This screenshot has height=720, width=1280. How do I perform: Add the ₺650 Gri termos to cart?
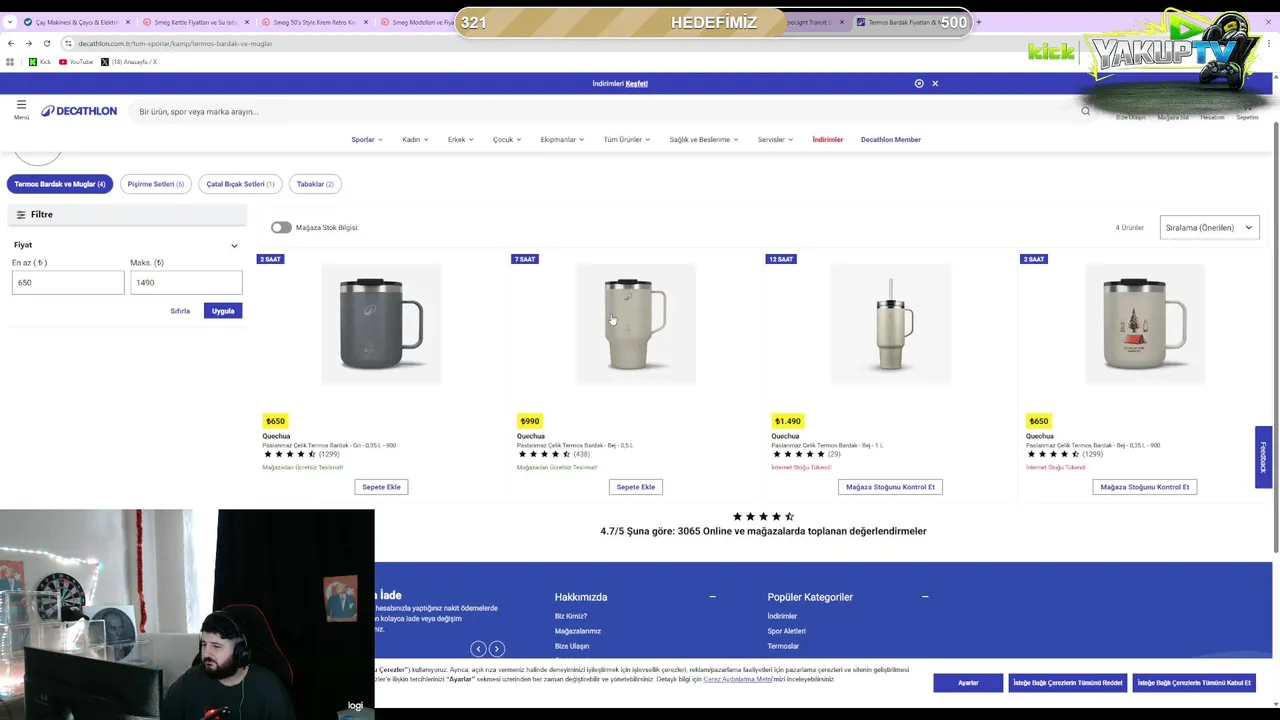pyautogui.click(x=381, y=487)
